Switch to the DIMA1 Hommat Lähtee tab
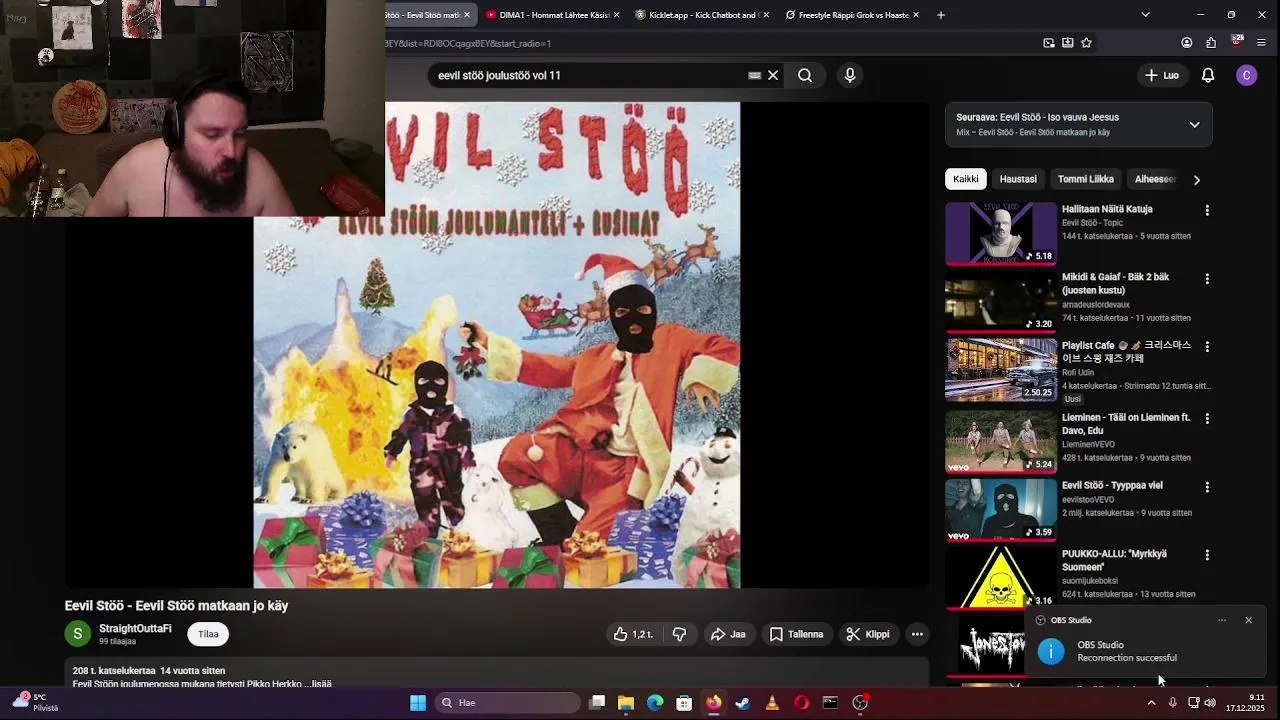The height and width of the screenshot is (720, 1280). 552,15
